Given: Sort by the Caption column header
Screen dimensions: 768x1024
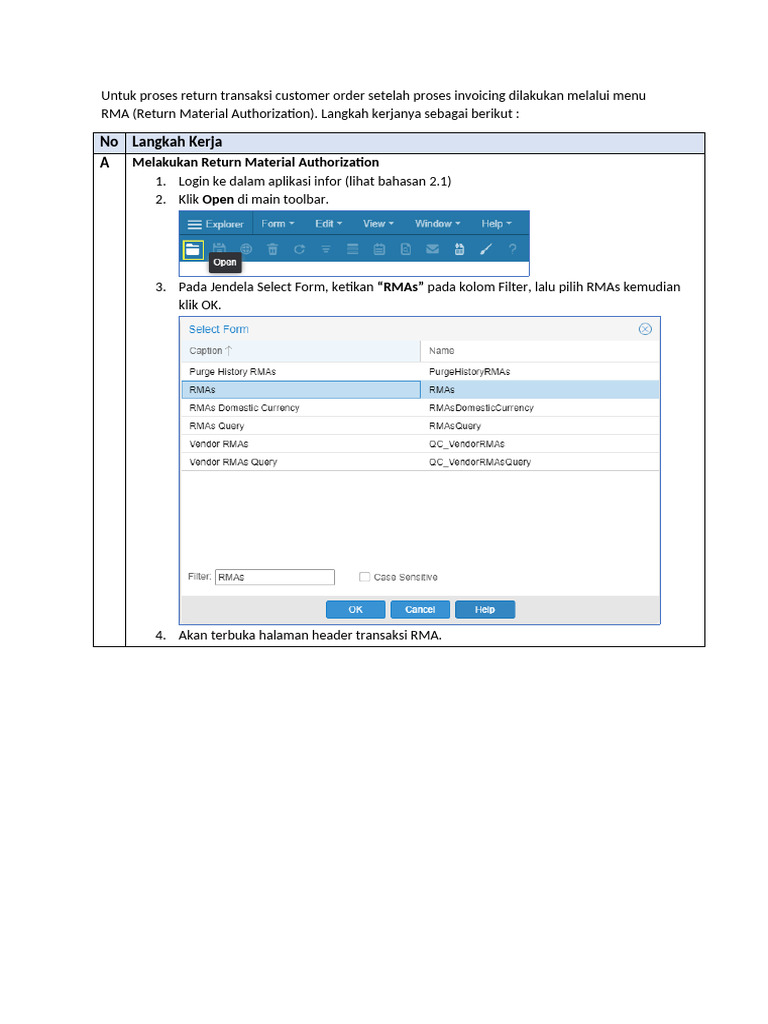Looking at the screenshot, I should click(x=301, y=351).
